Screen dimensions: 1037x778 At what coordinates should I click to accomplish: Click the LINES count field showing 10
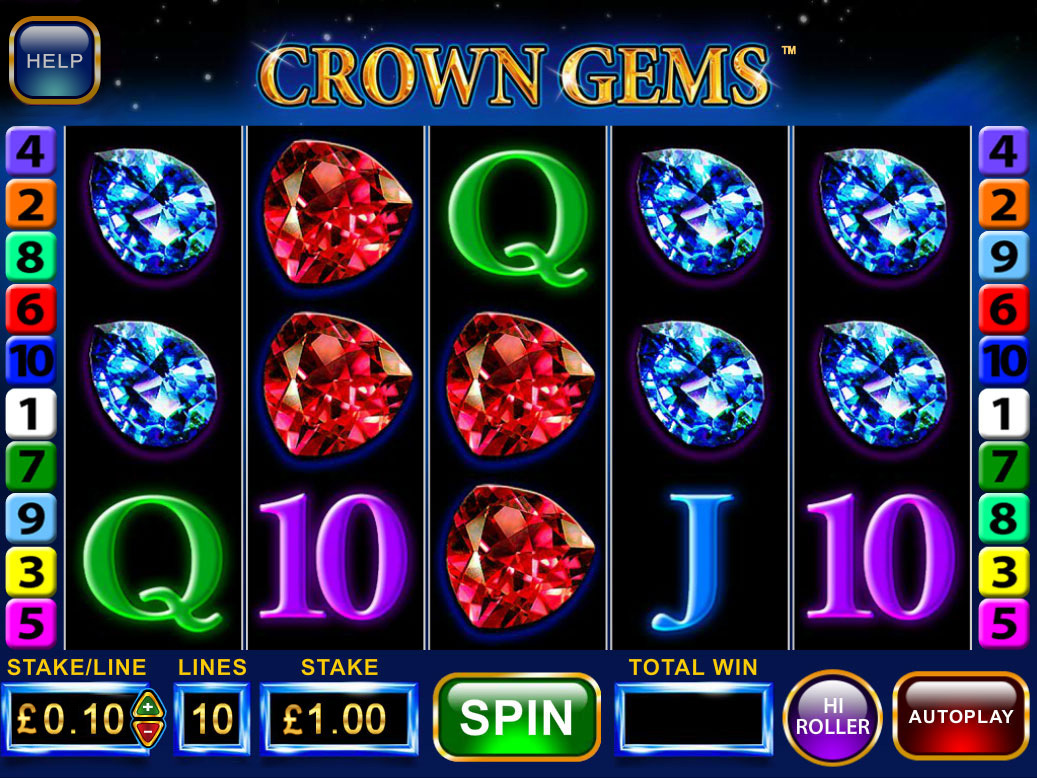pyautogui.click(x=212, y=719)
